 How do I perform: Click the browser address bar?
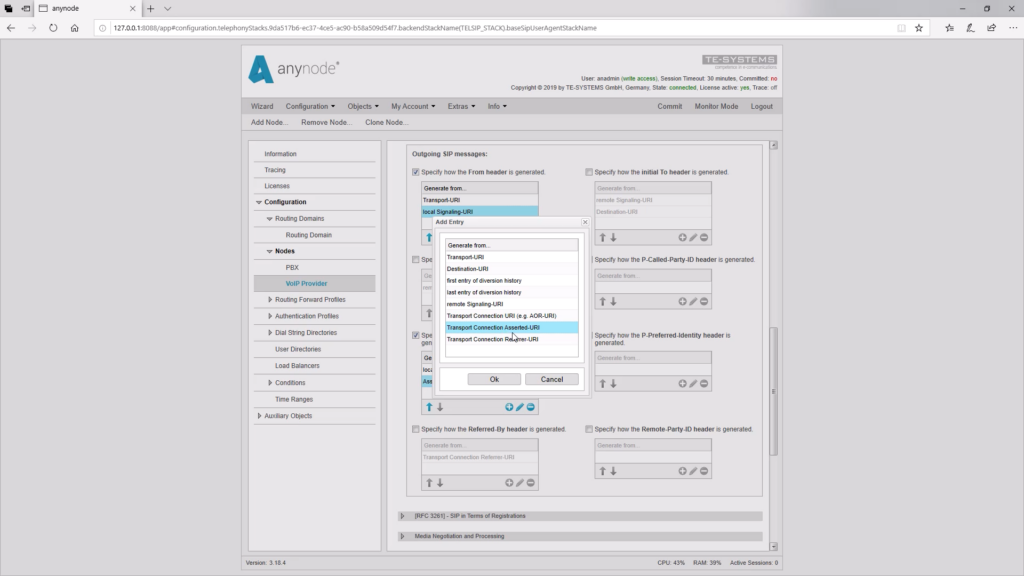tap(496, 28)
